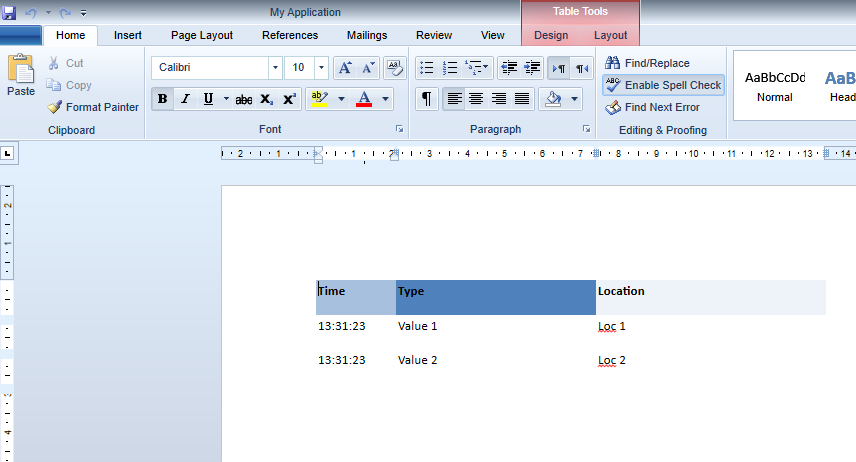Switch to the Page Layout tab
Screen dimensions: 856x462
[201, 35]
